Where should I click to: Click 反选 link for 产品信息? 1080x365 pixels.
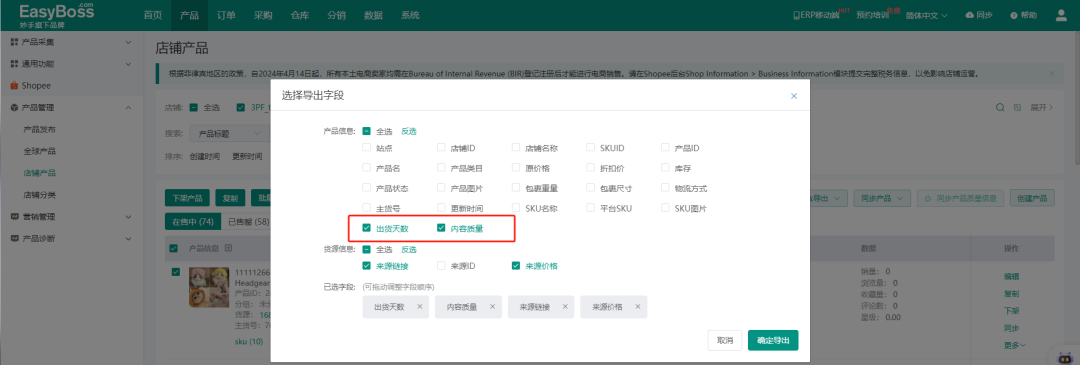[409, 131]
